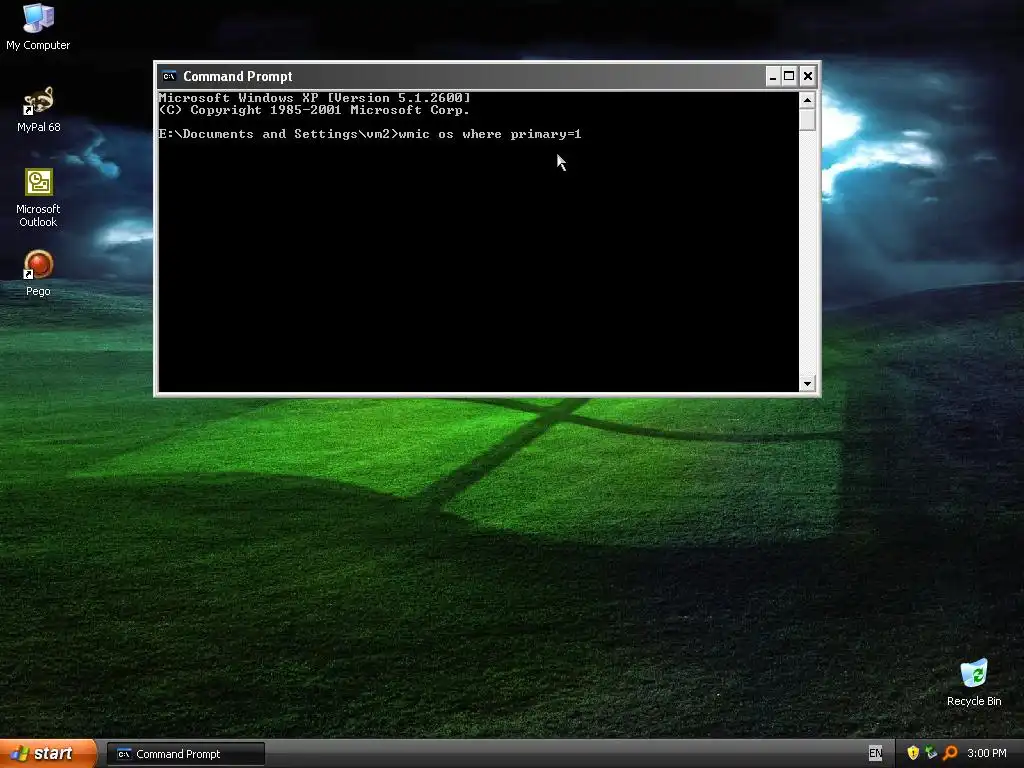Select the Microsoft Outlook desktop icon
Screen dimensions: 1024x768
click(38, 198)
